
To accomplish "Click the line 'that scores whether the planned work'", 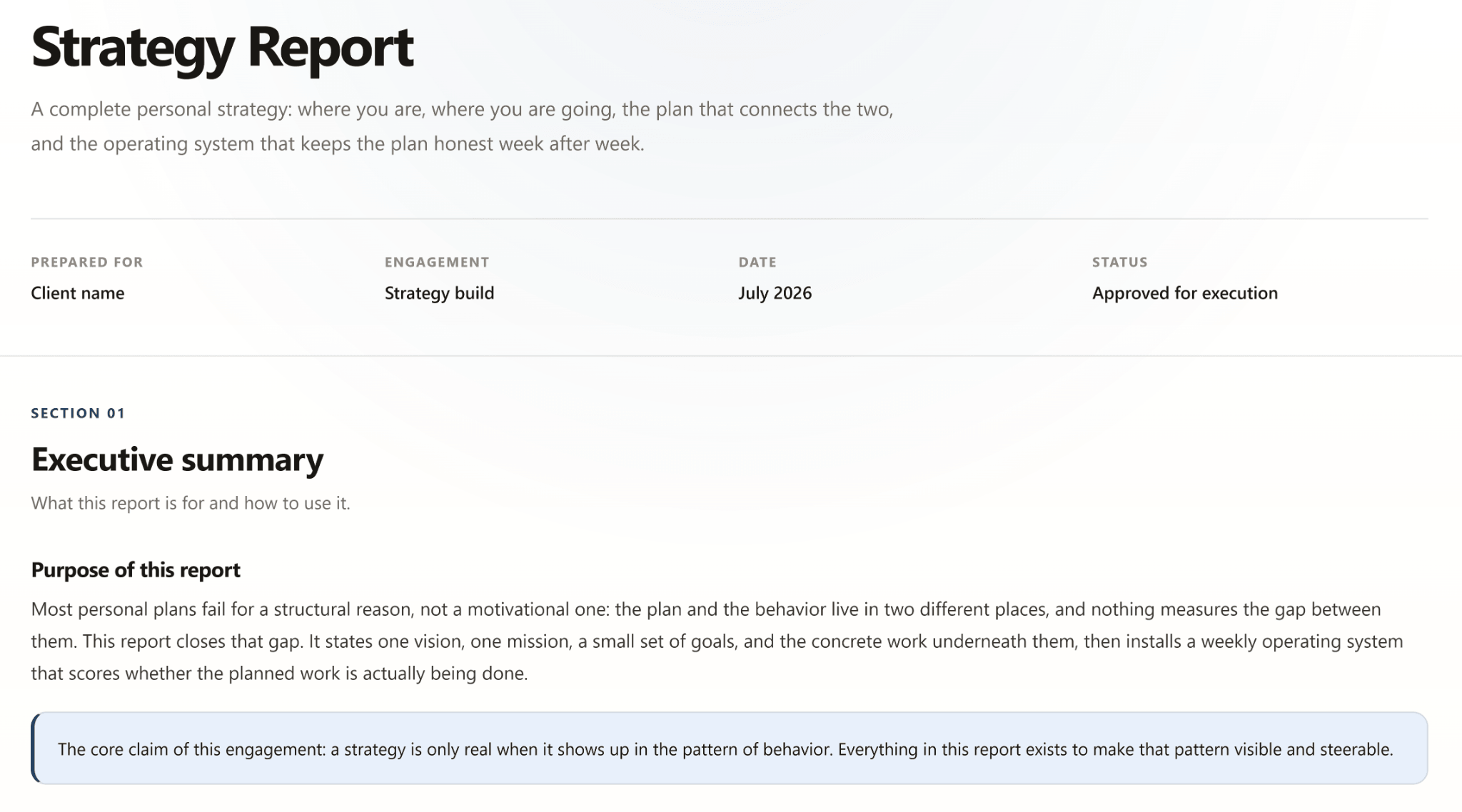I will click(279, 674).
